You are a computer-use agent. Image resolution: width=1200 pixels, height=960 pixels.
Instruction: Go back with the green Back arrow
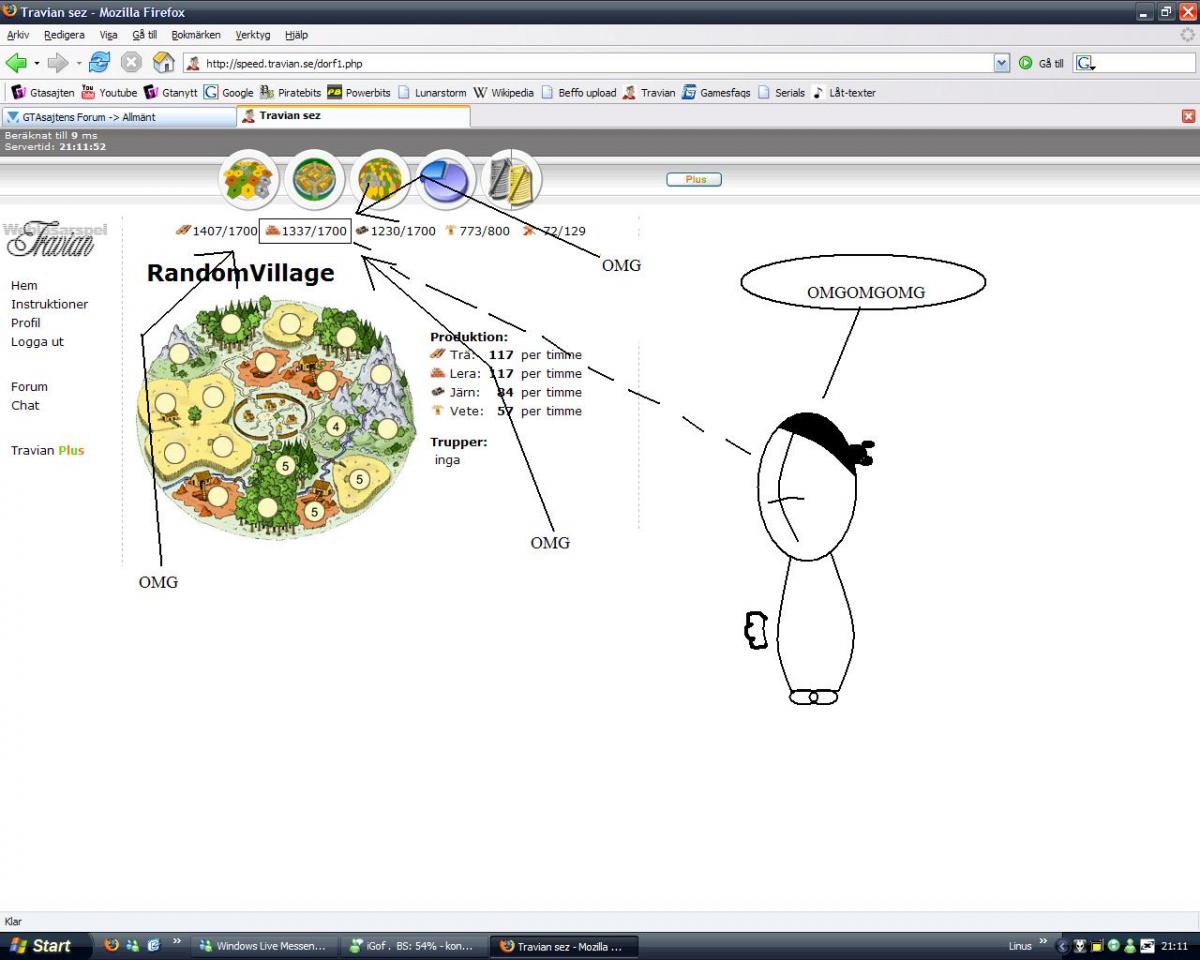(x=17, y=63)
